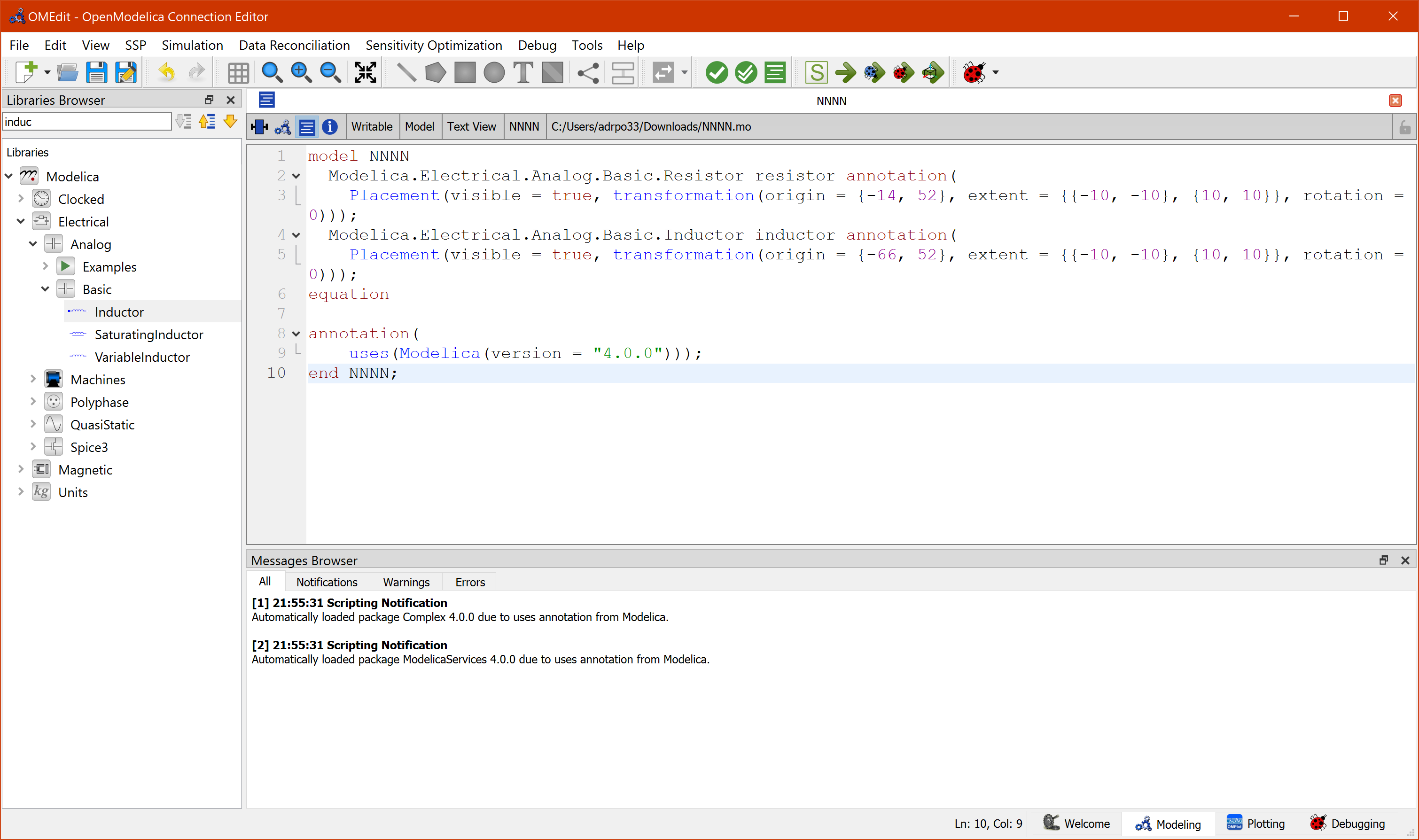
Task: Click the Model button
Action: (x=420, y=126)
